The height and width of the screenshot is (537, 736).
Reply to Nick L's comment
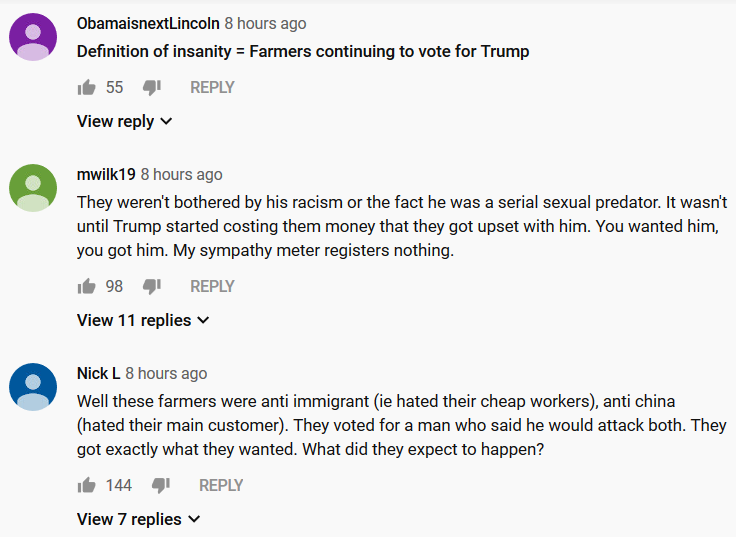[221, 485]
